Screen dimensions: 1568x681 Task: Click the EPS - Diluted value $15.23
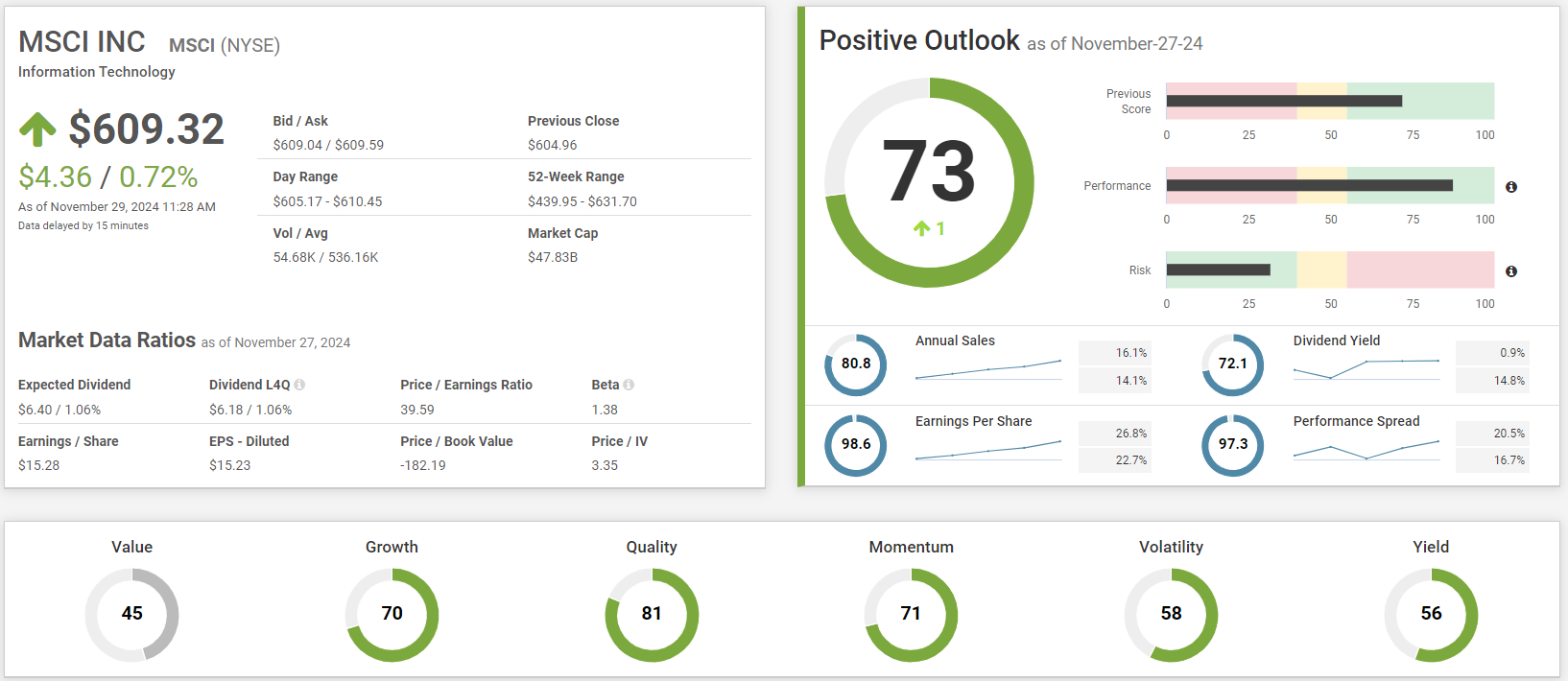point(230,465)
